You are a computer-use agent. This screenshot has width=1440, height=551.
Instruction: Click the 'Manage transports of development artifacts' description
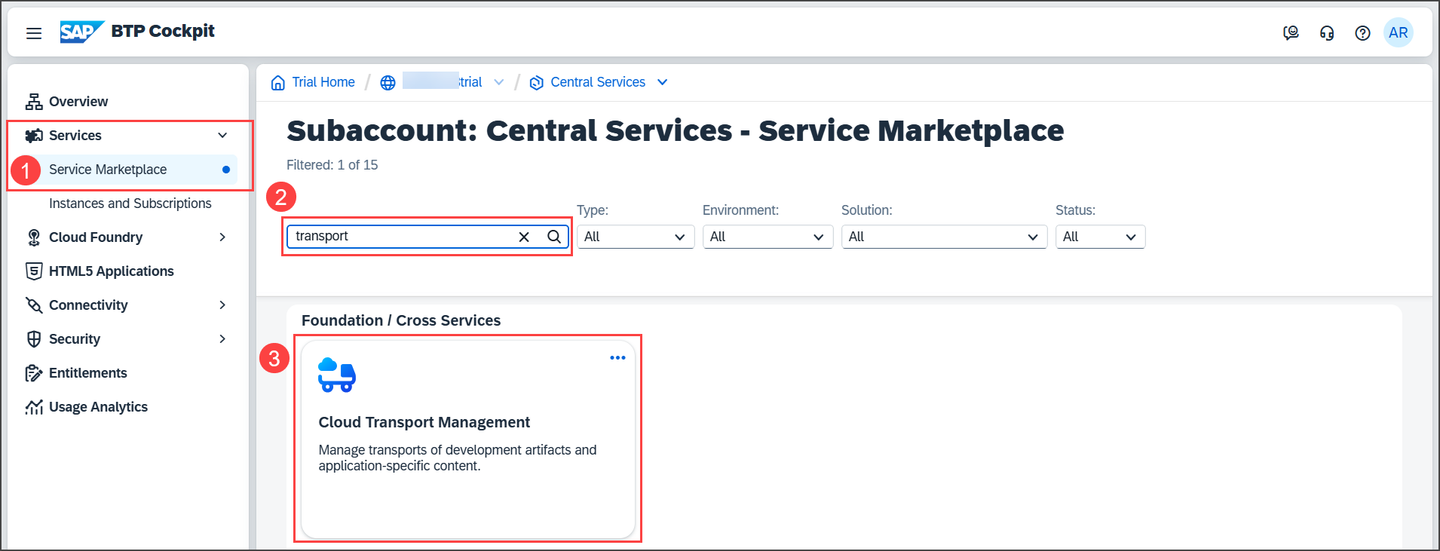point(457,457)
